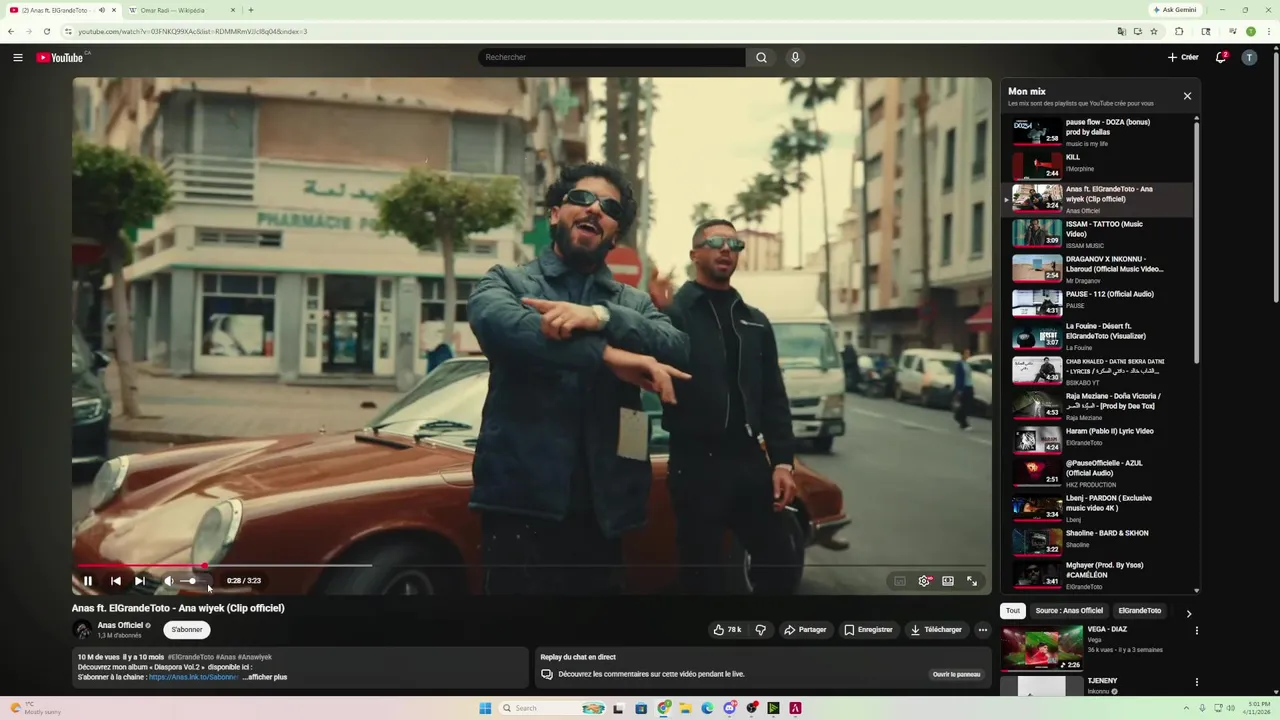Screen dimensions: 1280x720
Task: Select Shaoline - BARD & SKHON item
Action: (1097, 541)
